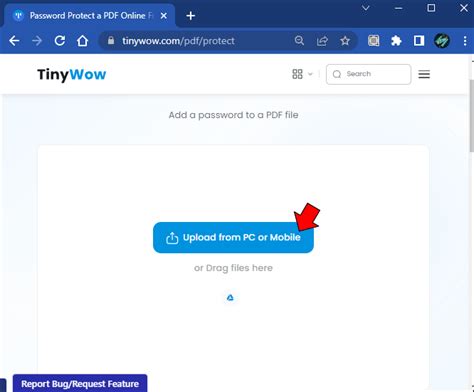Reload the current page

(x=60, y=41)
